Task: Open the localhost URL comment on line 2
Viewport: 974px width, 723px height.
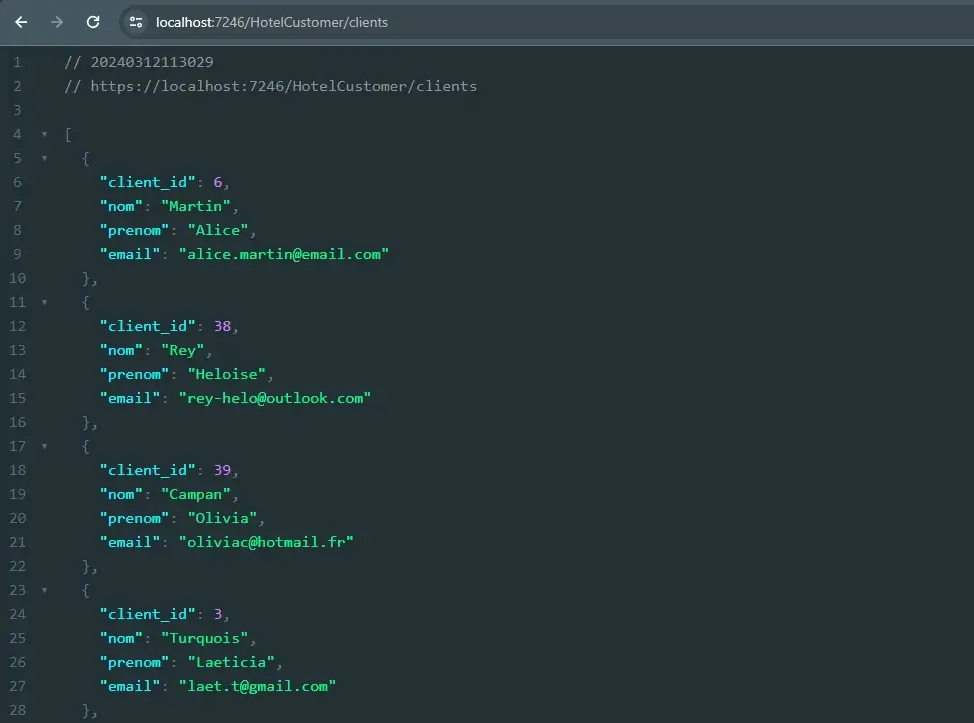Action: pos(271,86)
